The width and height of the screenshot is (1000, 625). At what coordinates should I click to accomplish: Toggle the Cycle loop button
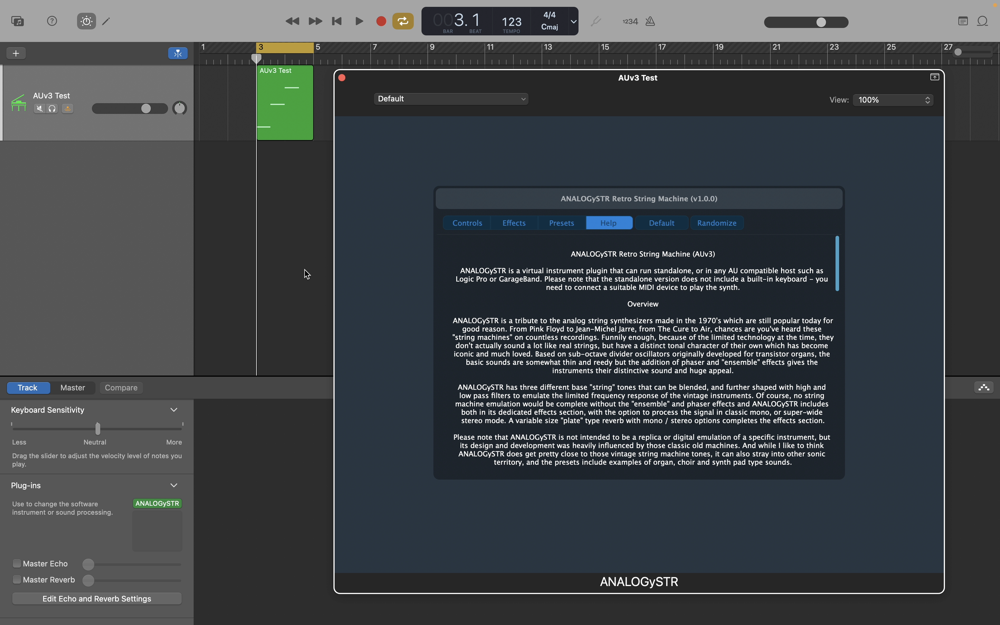[x=402, y=21]
